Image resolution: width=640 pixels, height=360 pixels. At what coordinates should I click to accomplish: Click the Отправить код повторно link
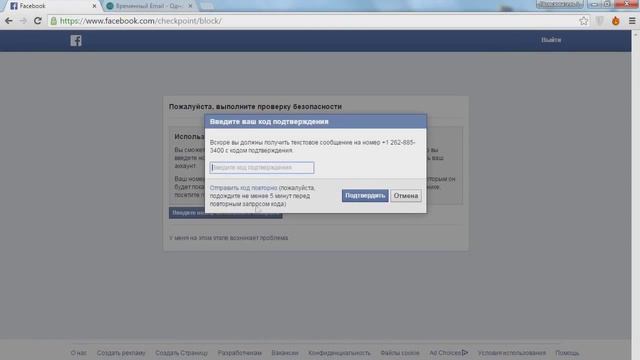click(x=243, y=188)
